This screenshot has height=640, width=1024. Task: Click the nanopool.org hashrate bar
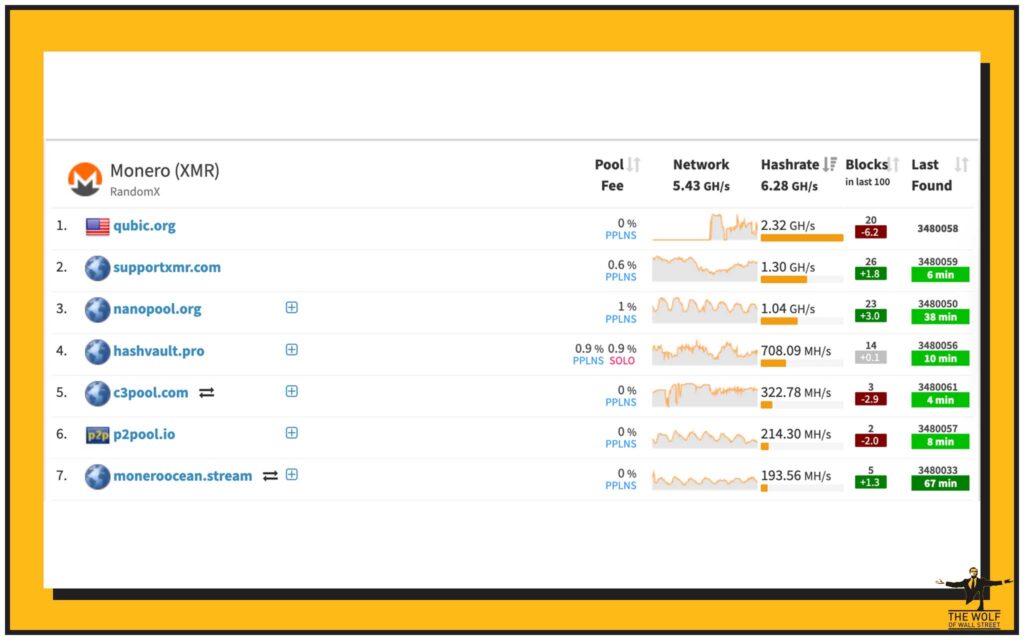pyautogui.click(x=802, y=321)
